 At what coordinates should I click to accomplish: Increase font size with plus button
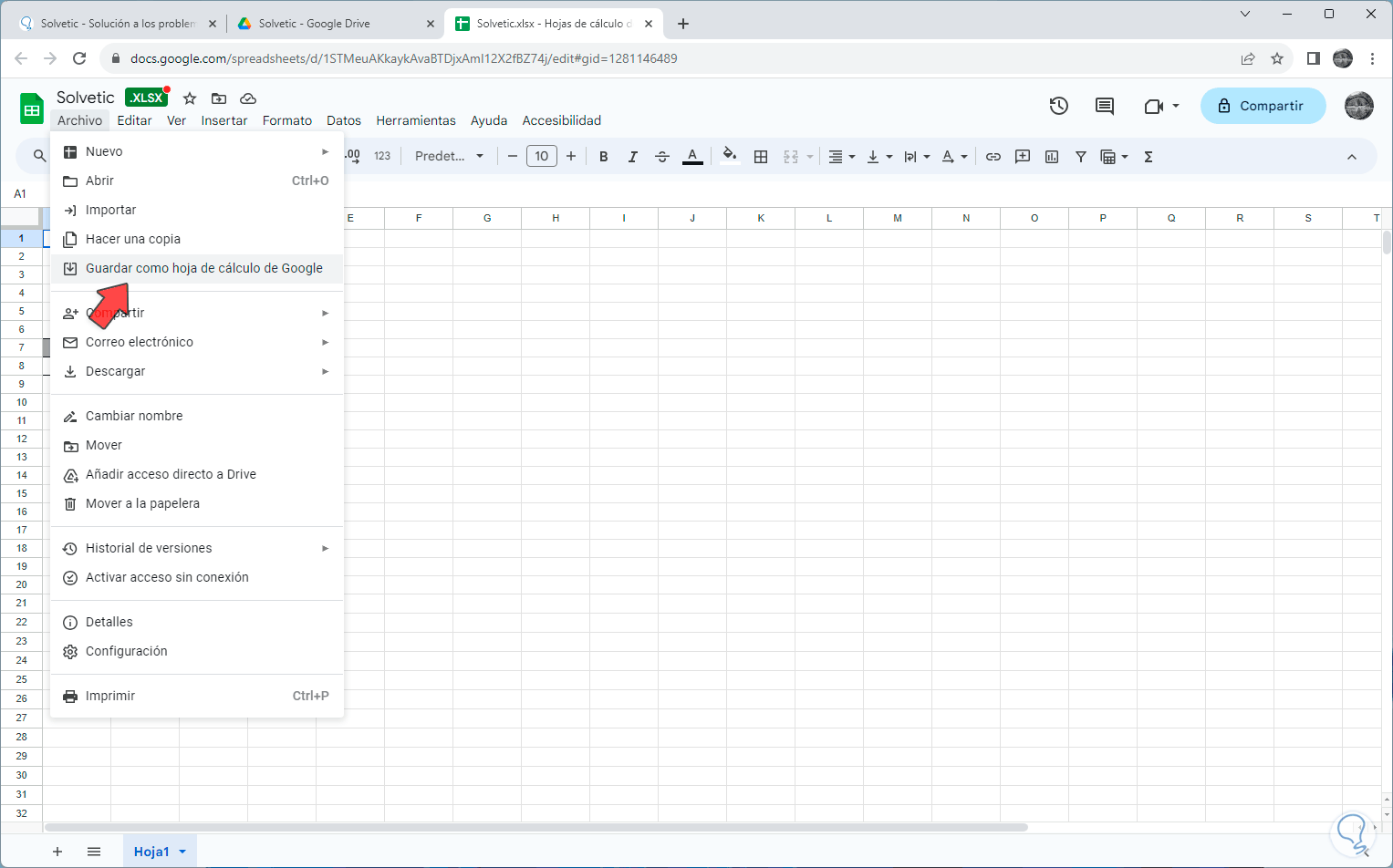[x=571, y=157]
